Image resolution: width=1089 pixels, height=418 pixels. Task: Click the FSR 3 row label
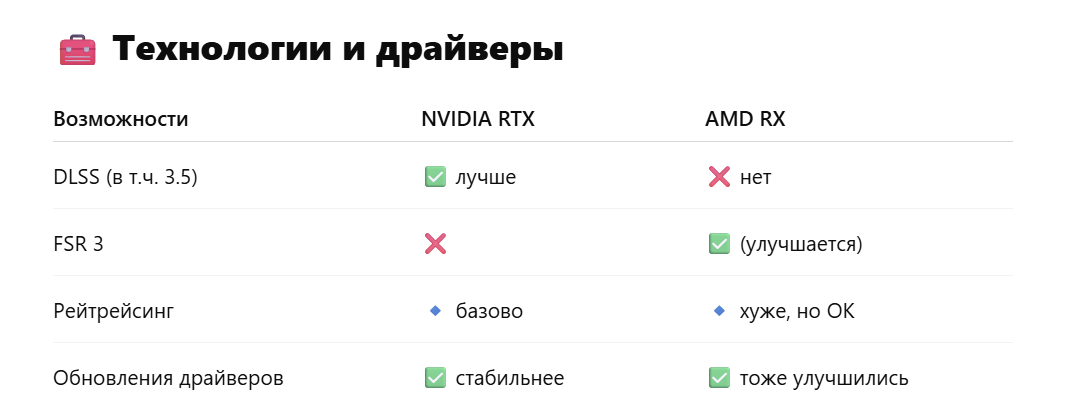point(78,244)
